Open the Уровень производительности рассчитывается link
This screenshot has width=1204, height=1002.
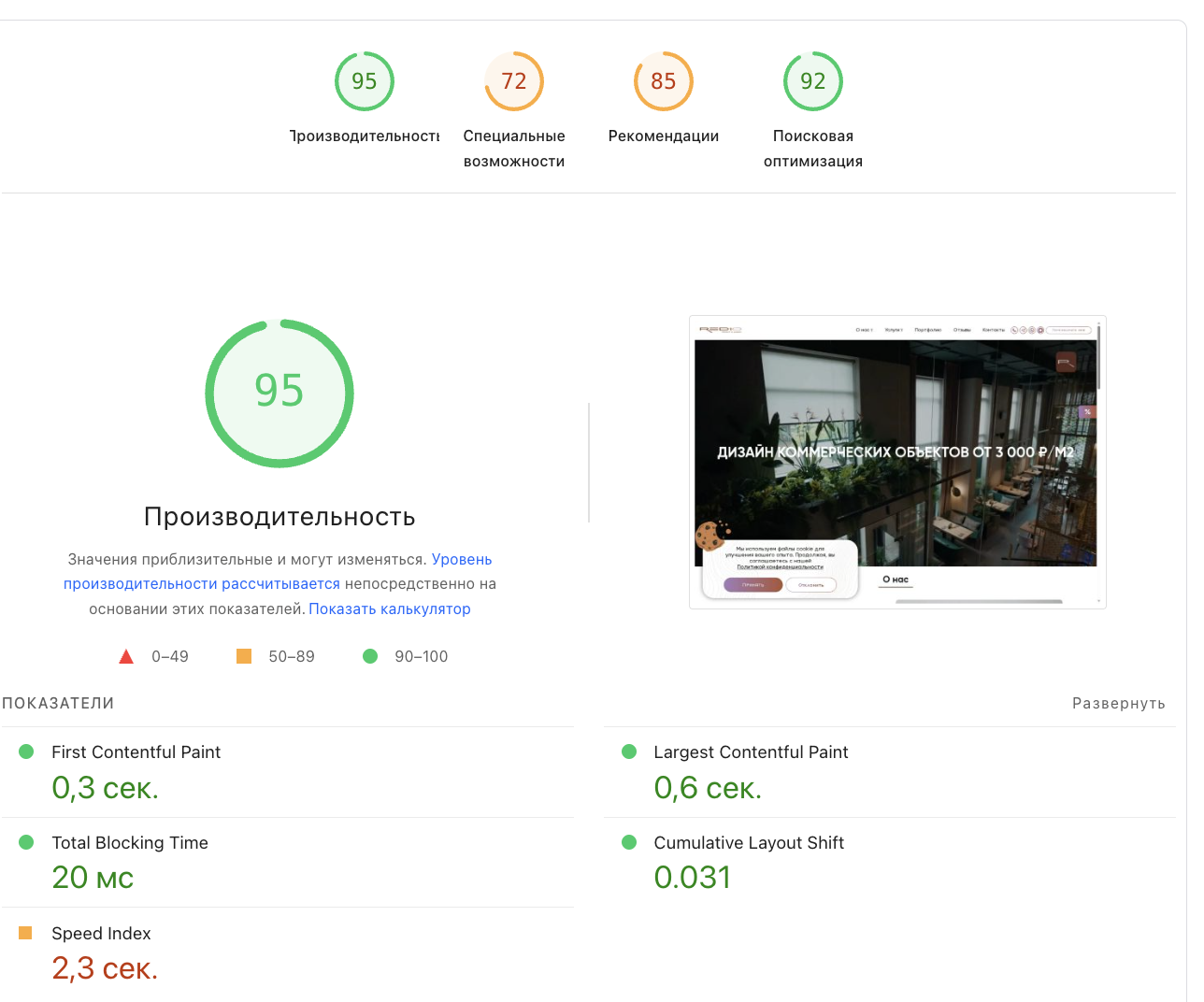tap(278, 571)
